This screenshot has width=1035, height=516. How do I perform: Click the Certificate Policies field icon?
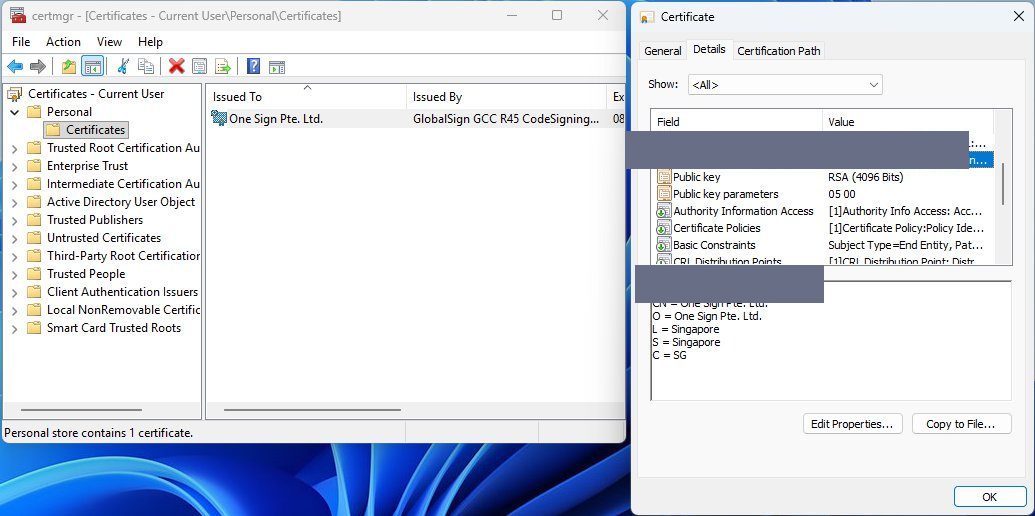[x=664, y=228]
